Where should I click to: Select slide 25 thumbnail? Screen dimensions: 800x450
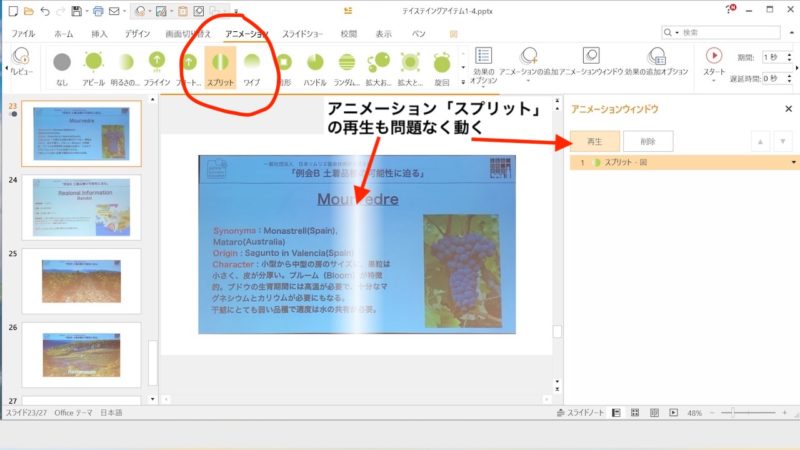tap(80, 275)
